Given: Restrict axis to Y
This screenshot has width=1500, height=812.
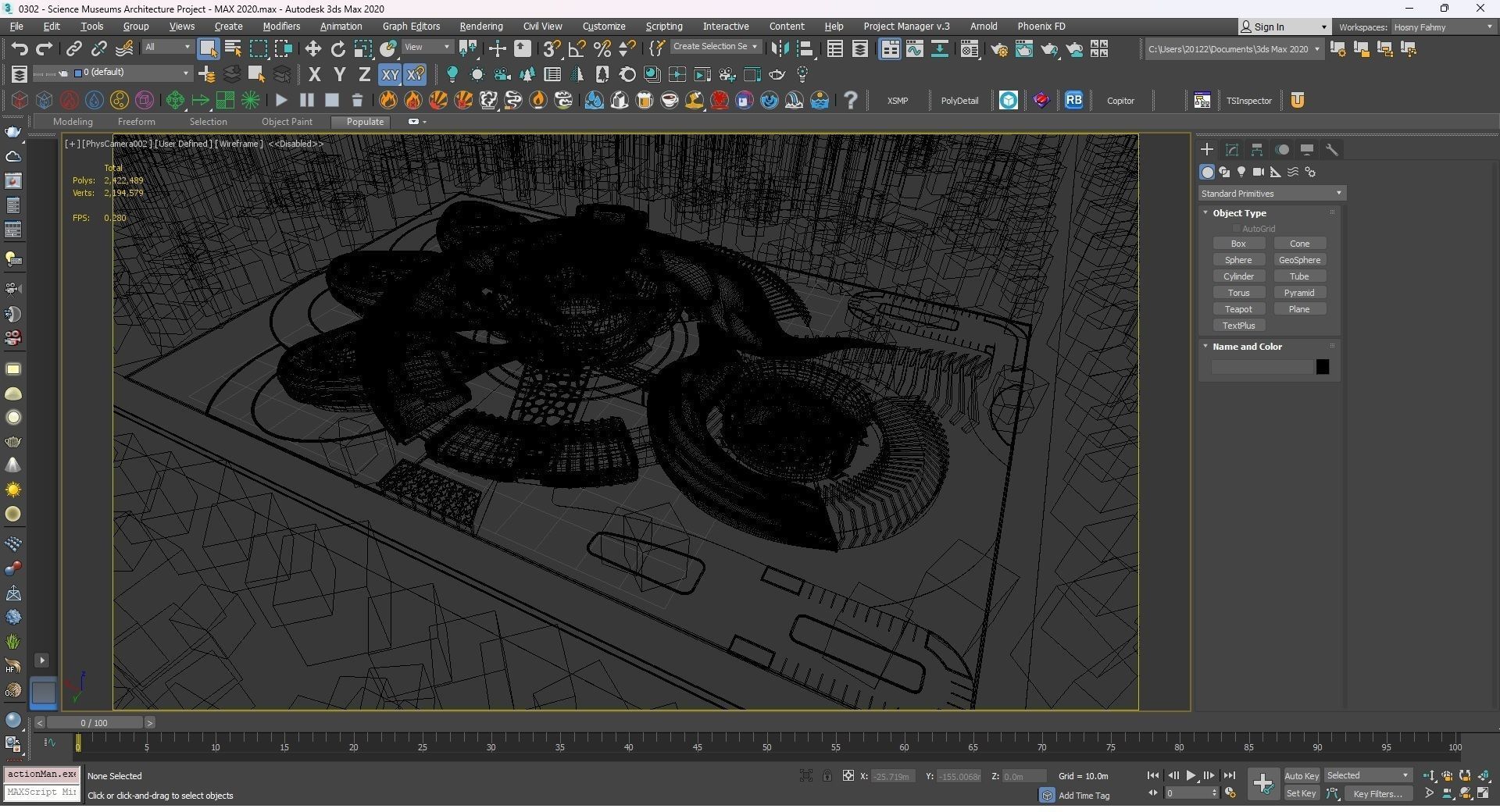Looking at the screenshot, I should [x=339, y=75].
